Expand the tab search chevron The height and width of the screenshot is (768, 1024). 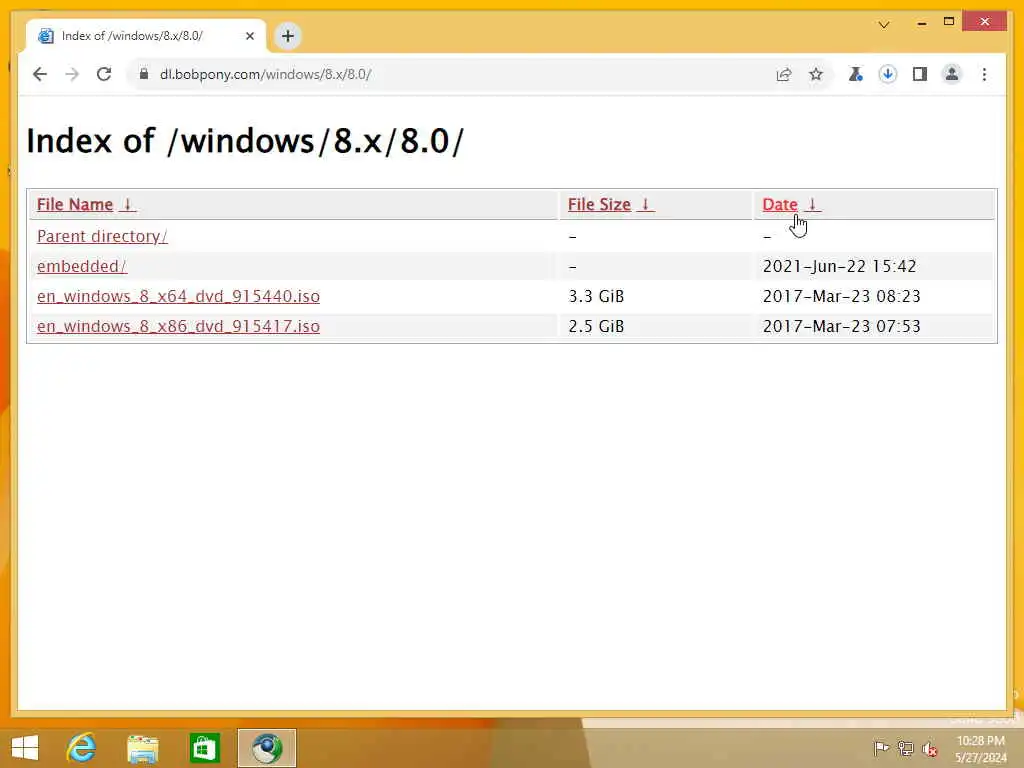884,25
